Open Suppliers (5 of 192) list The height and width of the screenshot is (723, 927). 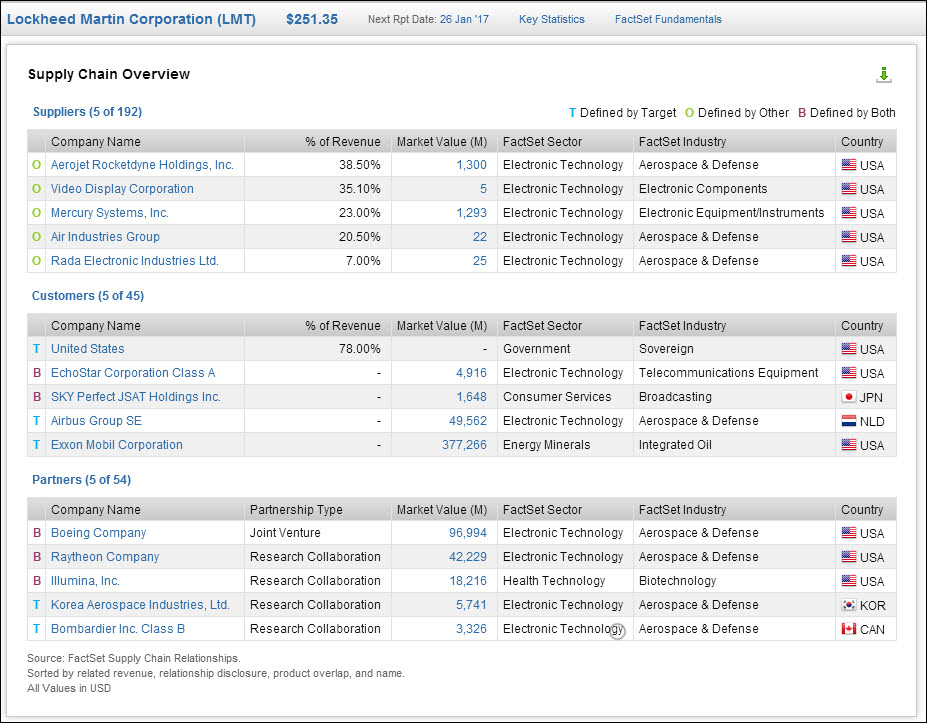coord(87,112)
